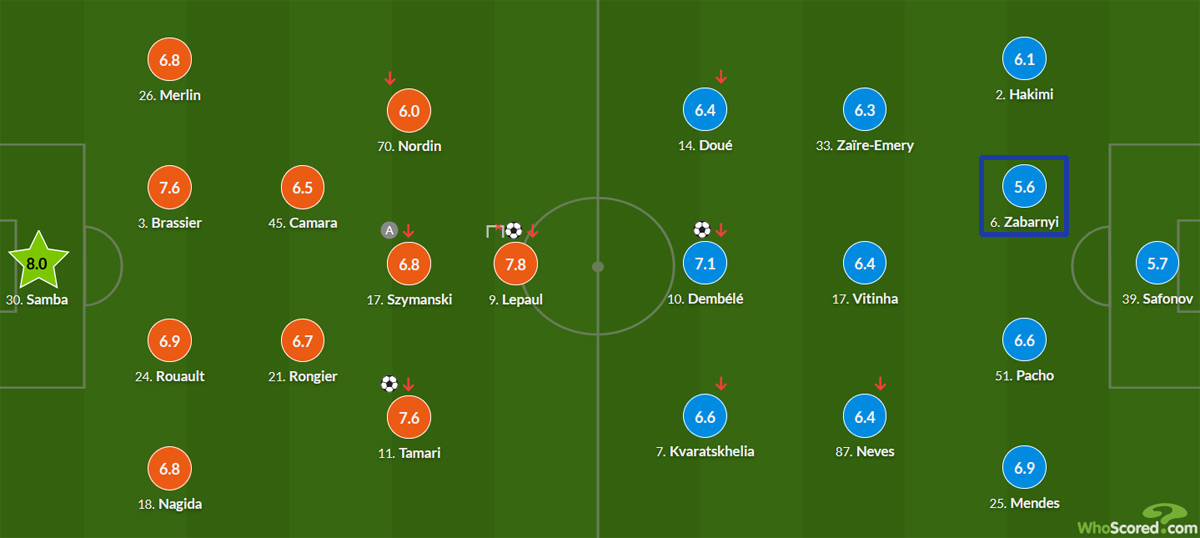The image size is (1200, 538).
Task: Click the goal ball icon above Dembélé
Action: (x=702, y=230)
